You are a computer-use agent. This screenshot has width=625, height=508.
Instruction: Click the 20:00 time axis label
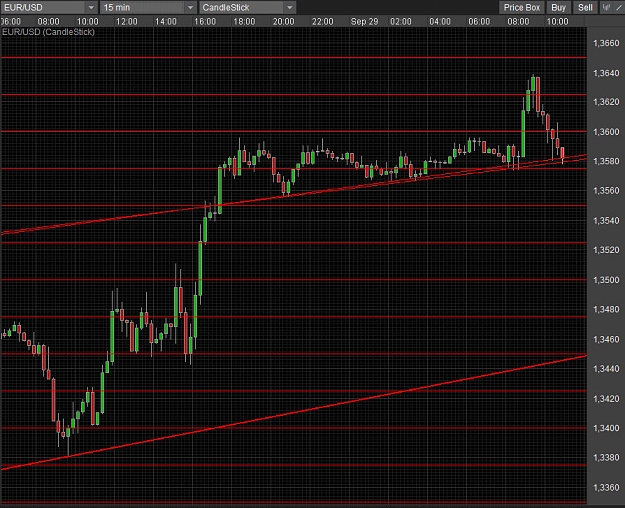283,22
